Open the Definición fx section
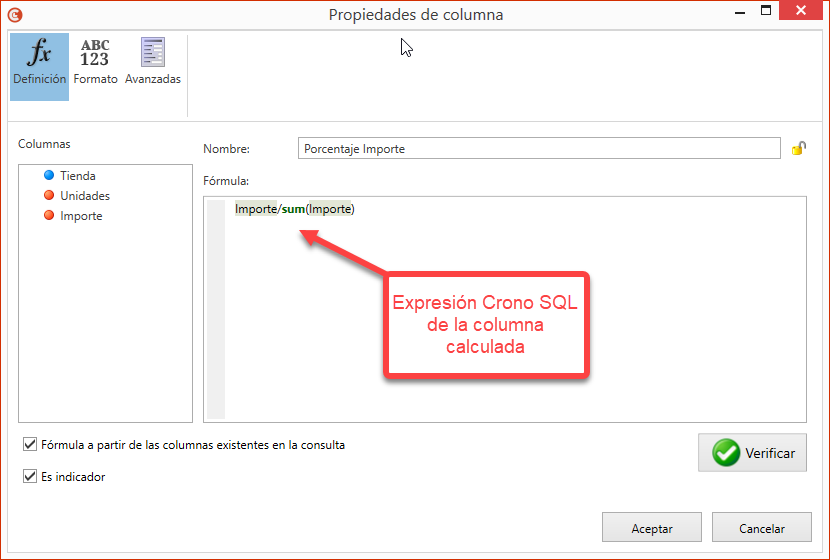 (40, 62)
